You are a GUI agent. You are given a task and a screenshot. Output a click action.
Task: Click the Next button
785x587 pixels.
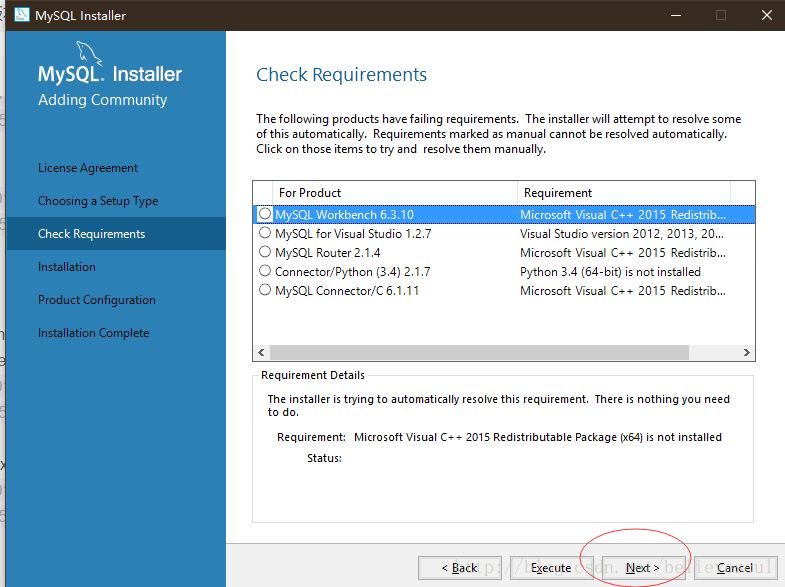pyautogui.click(x=643, y=567)
